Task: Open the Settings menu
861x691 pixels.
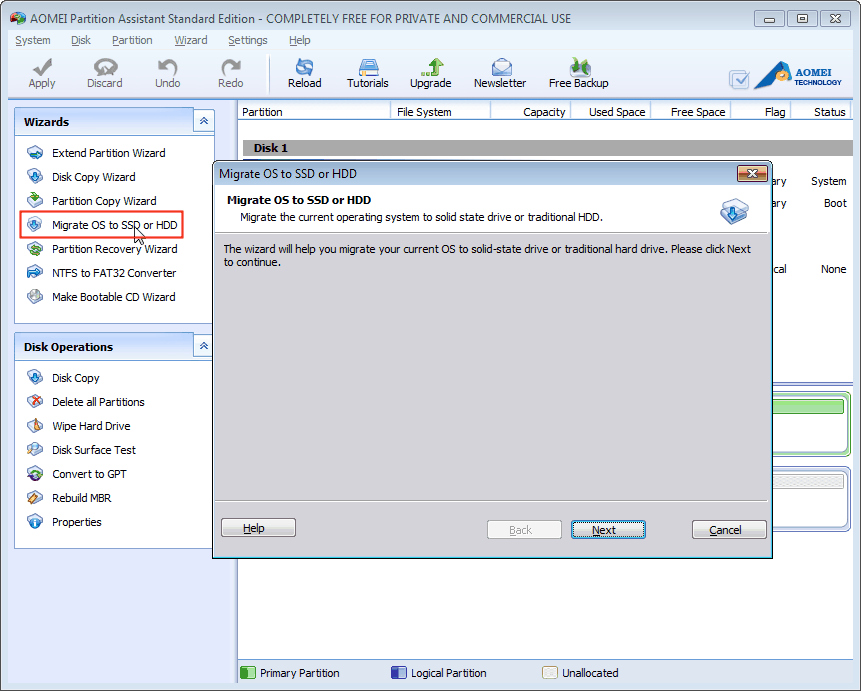Action: click(x=248, y=40)
